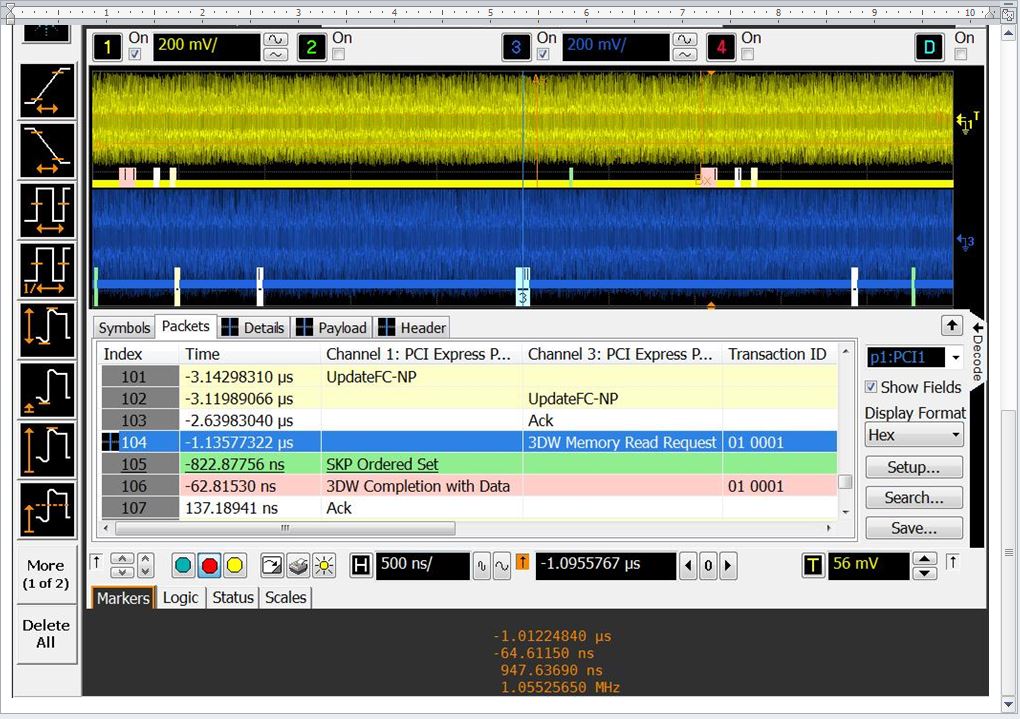
Task: Select the average voltage measurement icon
Action: point(47,509)
